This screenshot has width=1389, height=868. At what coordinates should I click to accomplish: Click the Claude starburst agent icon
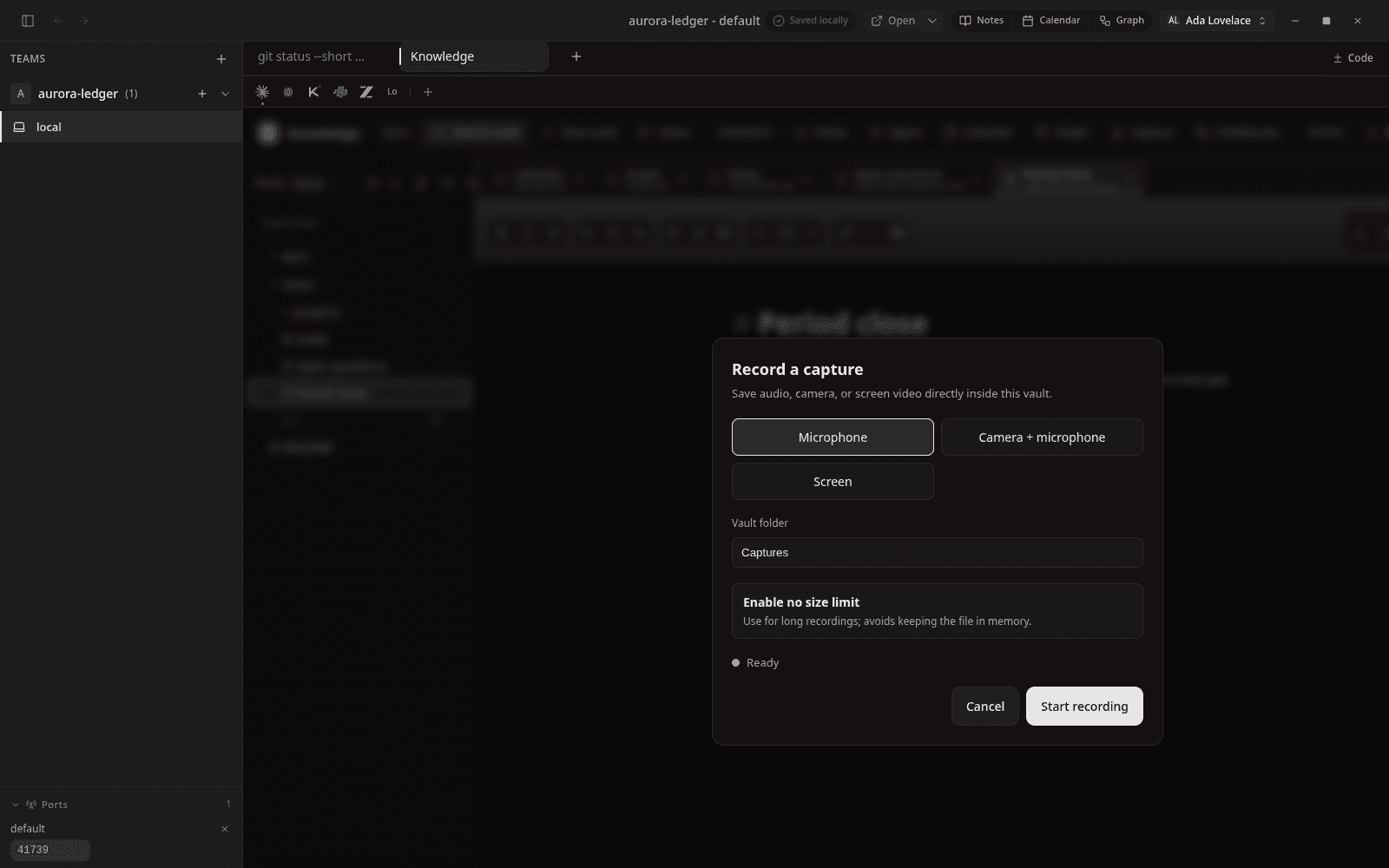[262, 92]
